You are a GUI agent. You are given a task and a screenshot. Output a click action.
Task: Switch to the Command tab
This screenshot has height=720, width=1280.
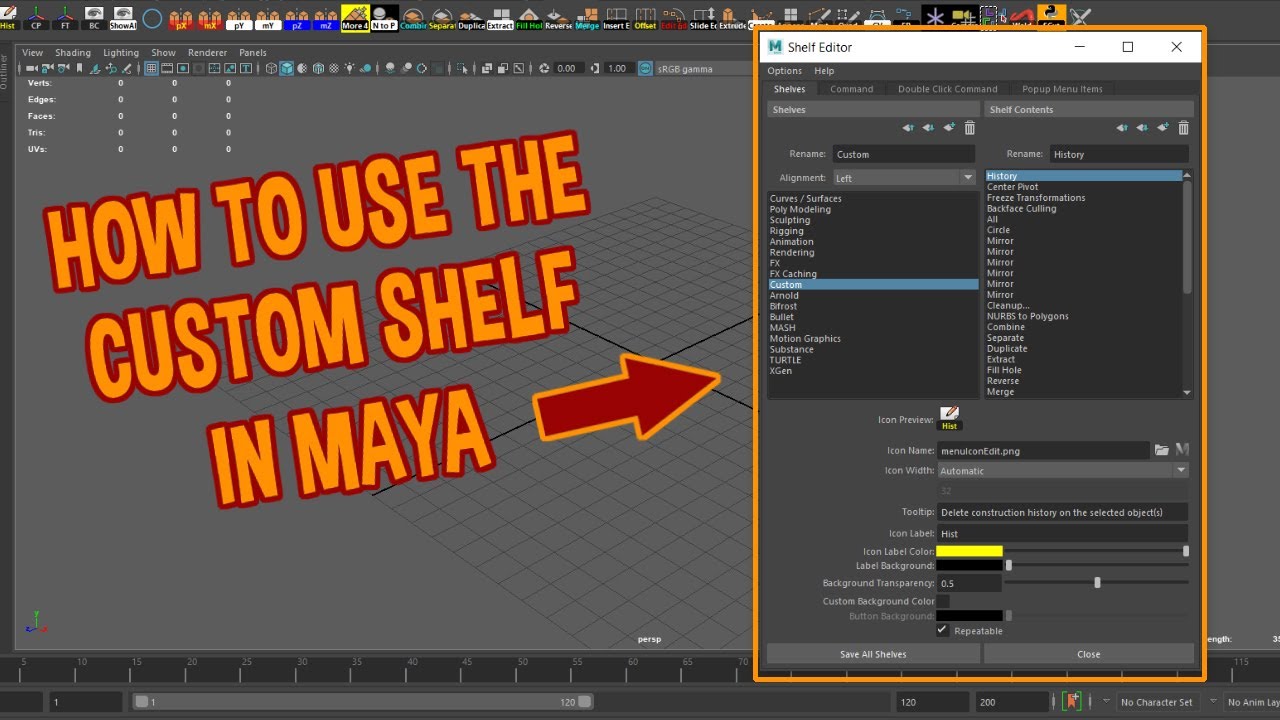[x=851, y=89]
